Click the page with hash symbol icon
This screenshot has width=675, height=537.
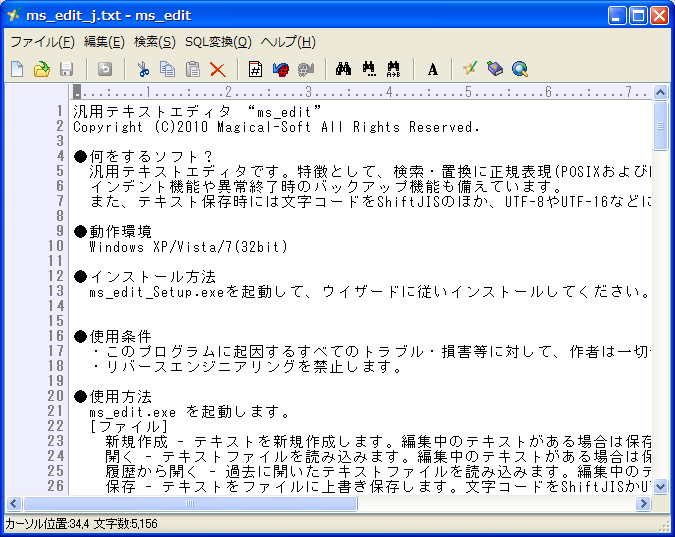tap(255, 69)
